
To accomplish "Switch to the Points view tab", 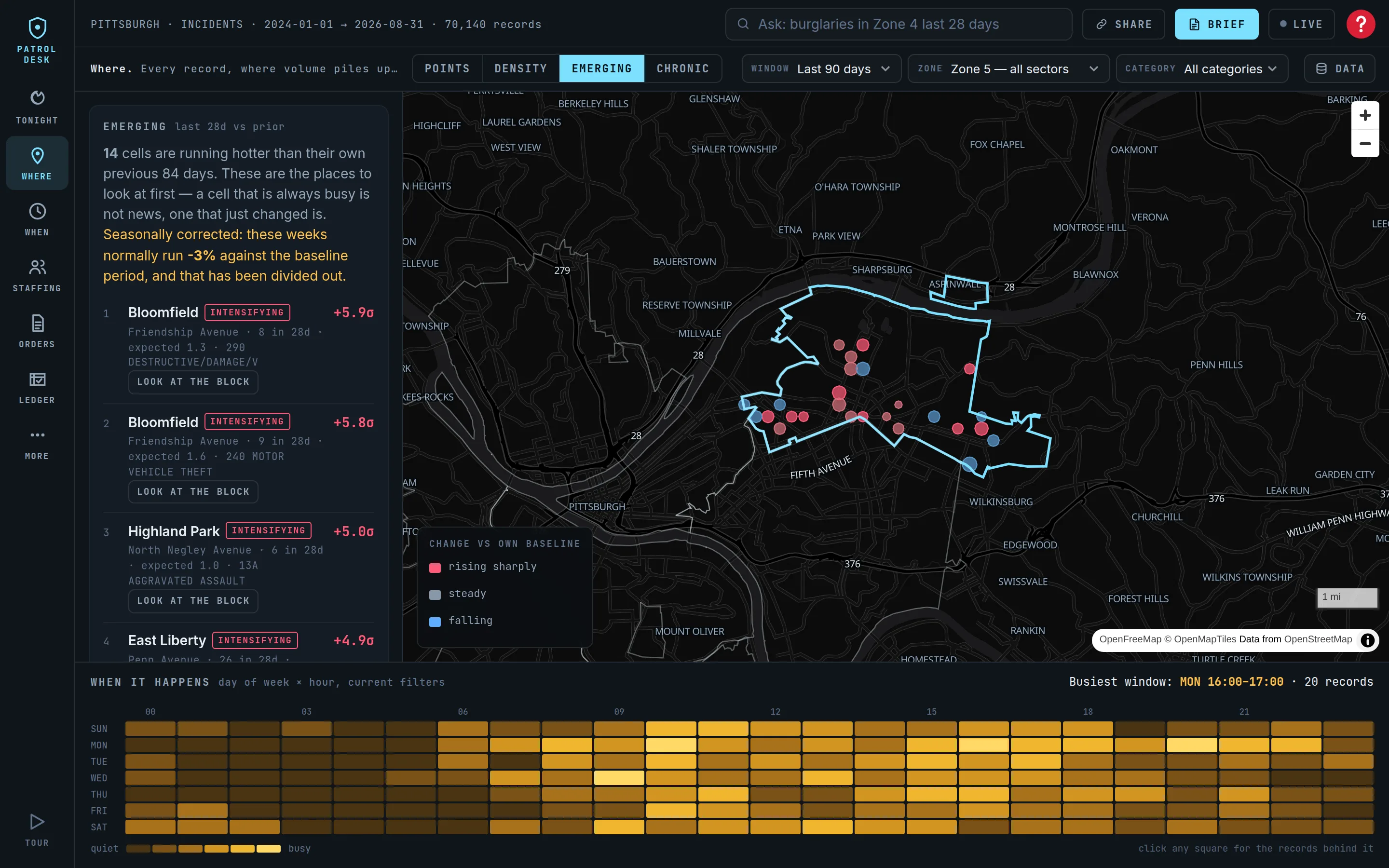I will [447, 68].
